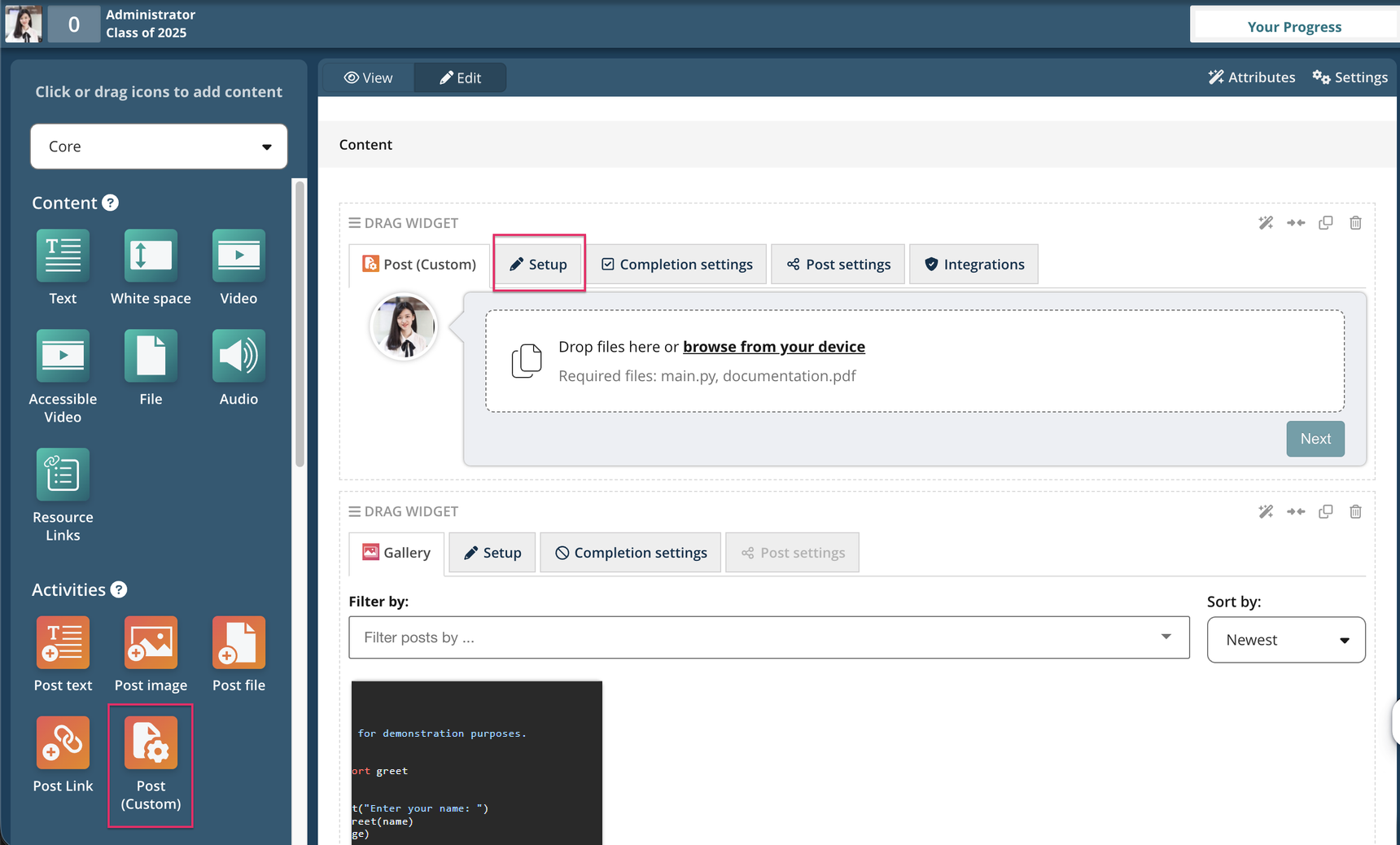Open the Core category dropdown
The height and width of the screenshot is (845, 1400).
pos(159,147)
